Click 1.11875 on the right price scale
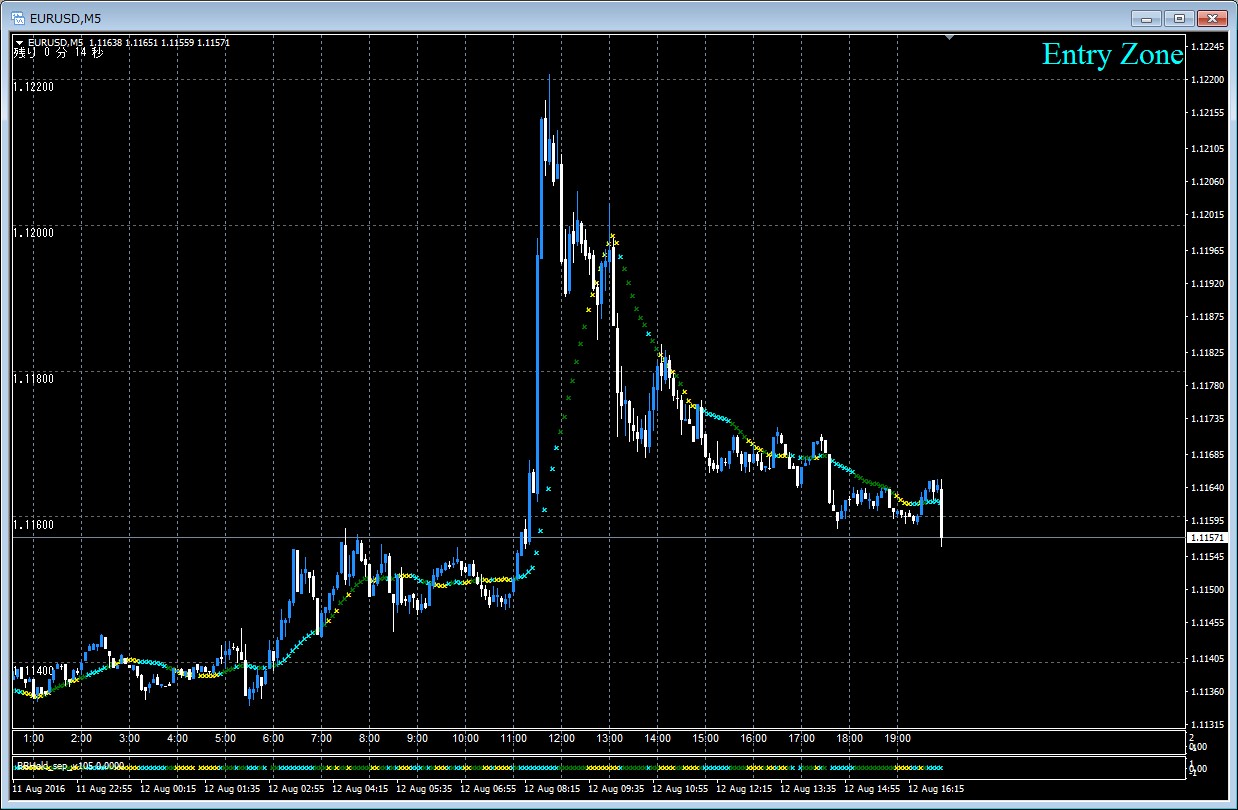 tap(1210, 317)
